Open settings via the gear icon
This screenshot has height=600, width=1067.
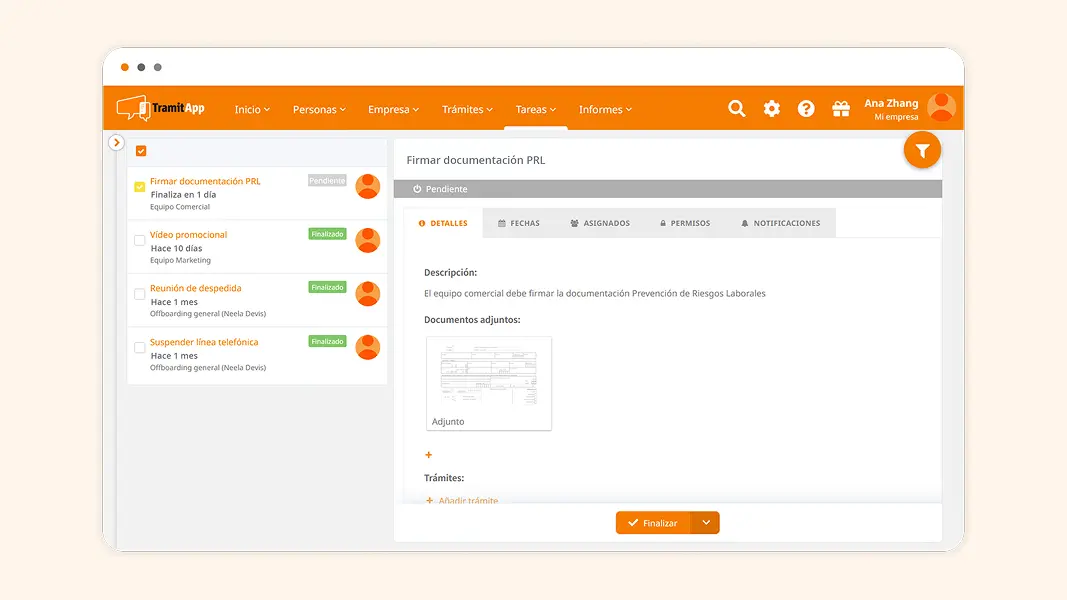tap(772, 108)
